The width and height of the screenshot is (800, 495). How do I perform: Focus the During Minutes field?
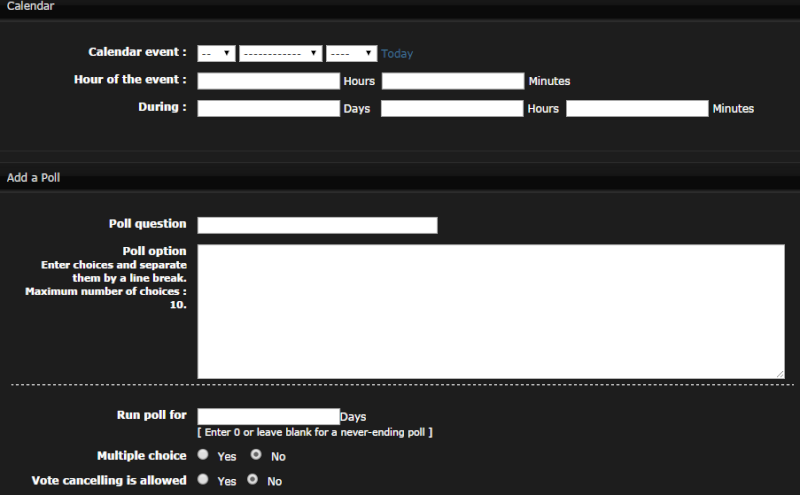[637, 108]
